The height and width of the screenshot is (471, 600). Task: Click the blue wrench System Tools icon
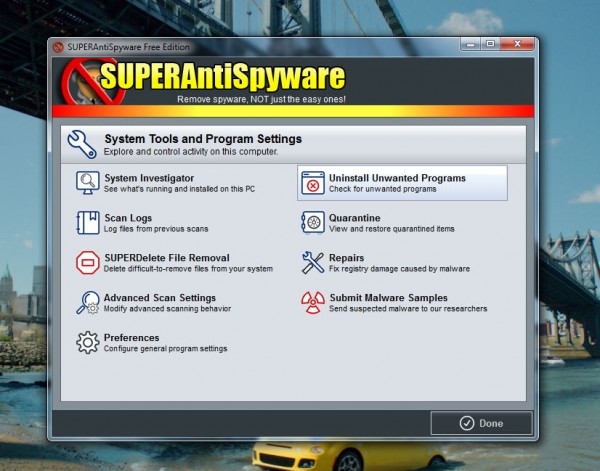pyautogui.click(x=82, y=144)
